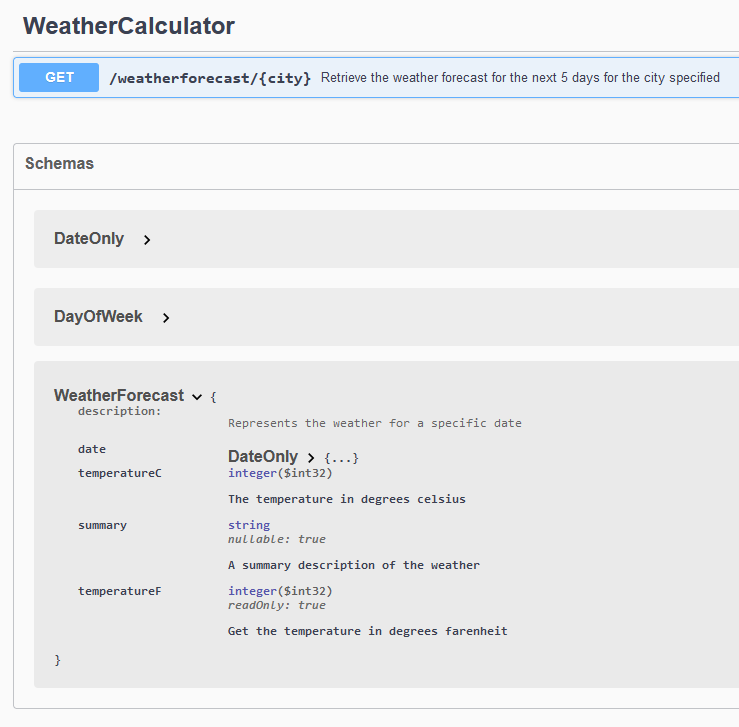Click the DateOnly schema name
Image resolution: width=739 pixels, height=727 pixels.
89,238
